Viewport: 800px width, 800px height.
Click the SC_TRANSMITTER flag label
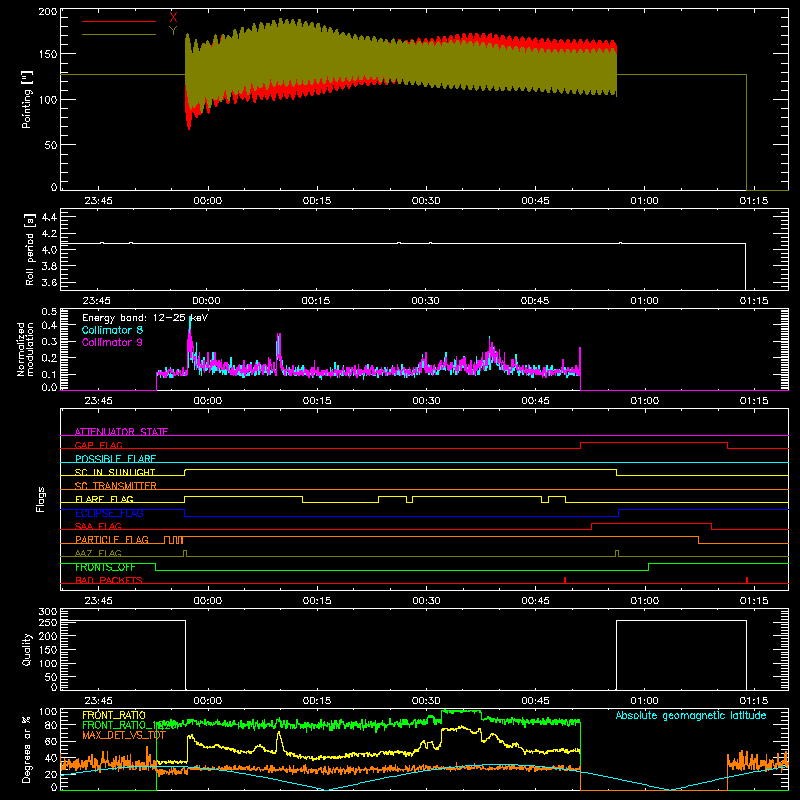(x=116, y=485)
